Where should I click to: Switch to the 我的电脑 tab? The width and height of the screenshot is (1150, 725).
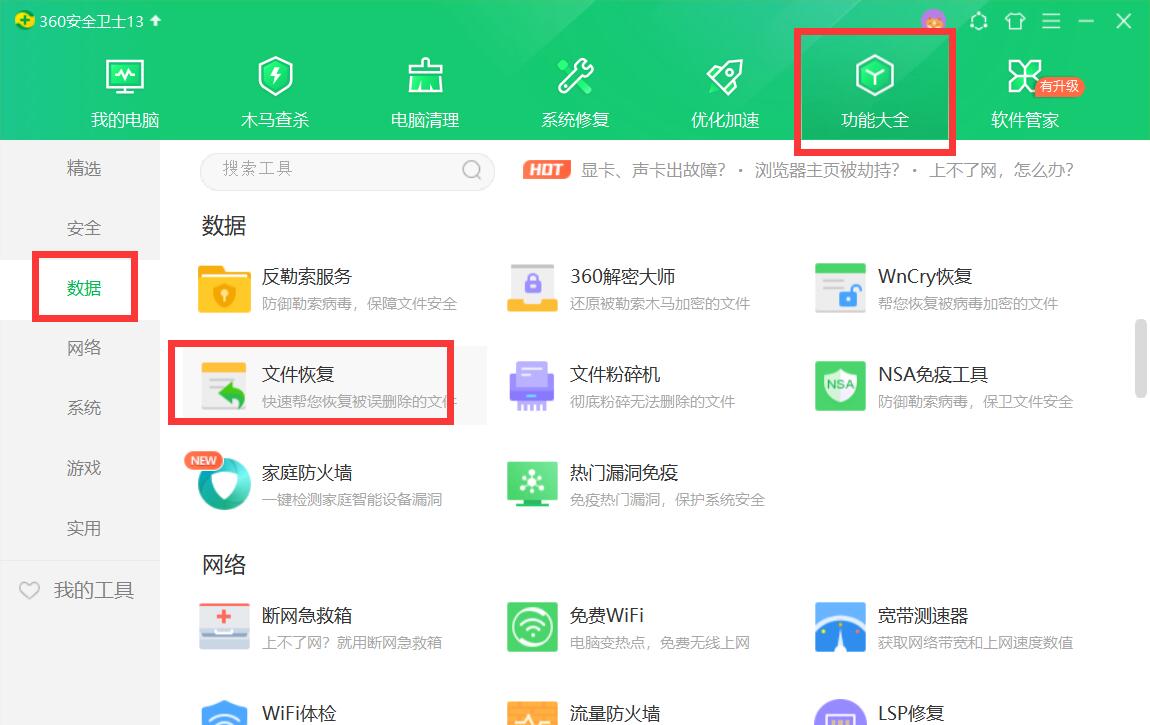(x=125, y=93)
